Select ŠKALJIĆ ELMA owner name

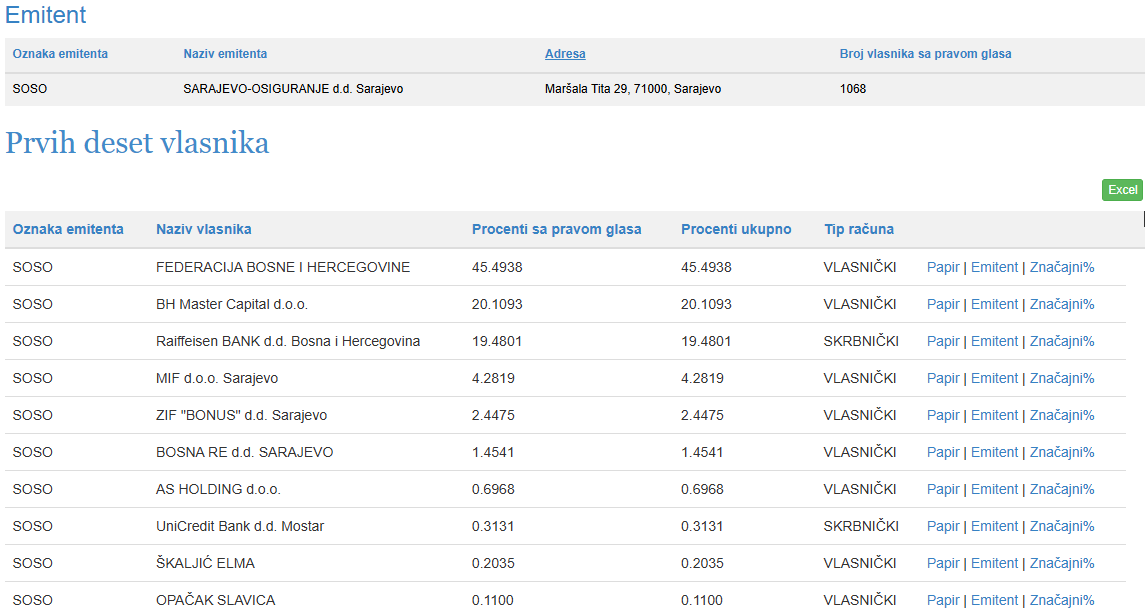(x=205, y=563)
